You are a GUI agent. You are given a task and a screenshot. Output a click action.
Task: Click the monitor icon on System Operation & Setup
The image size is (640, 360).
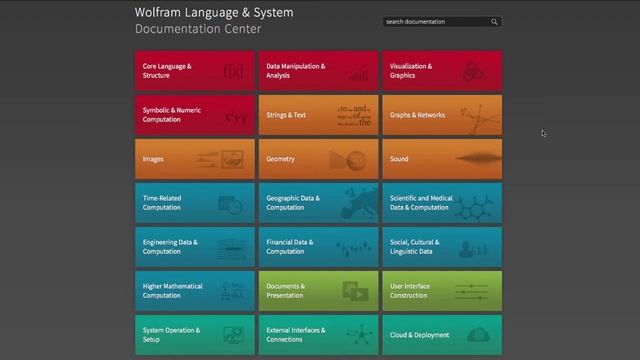[x=233, y=335]
